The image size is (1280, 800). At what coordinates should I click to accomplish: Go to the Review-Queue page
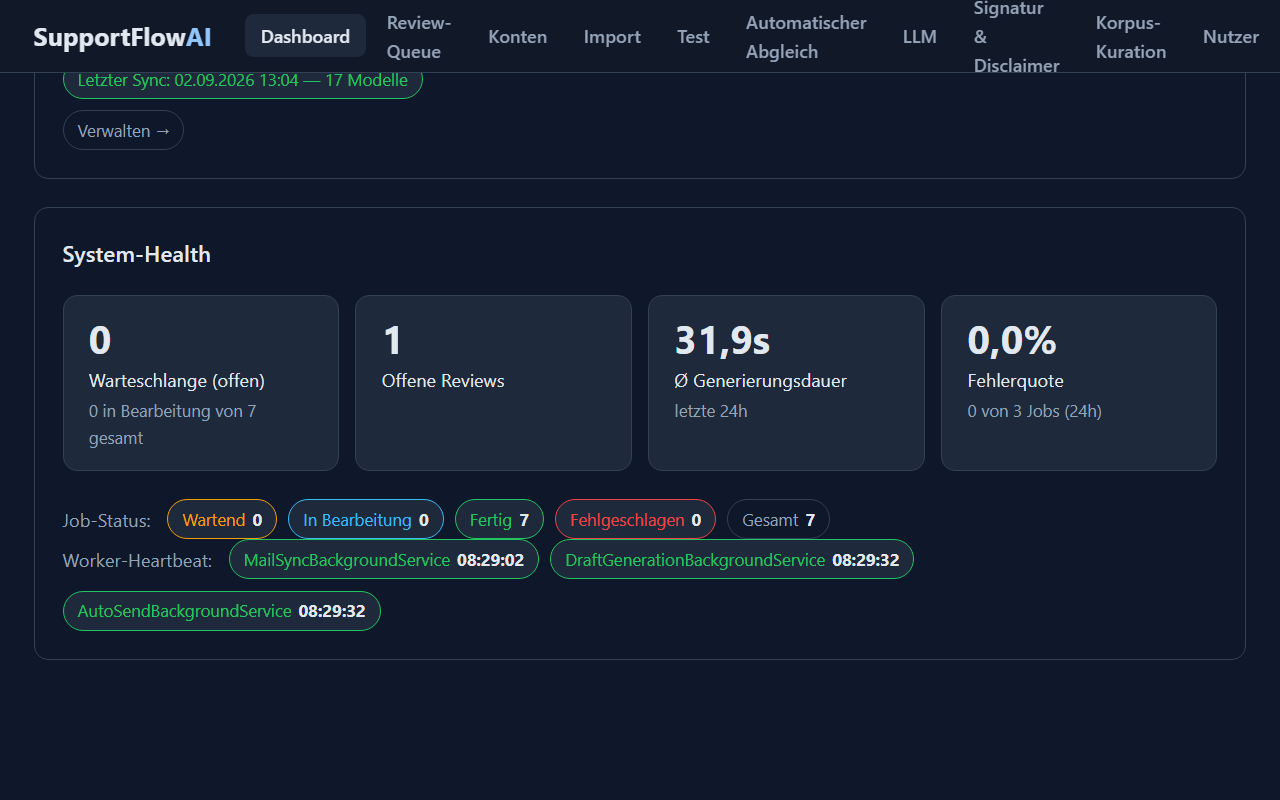pyautogui.click(x=419, y=37)
